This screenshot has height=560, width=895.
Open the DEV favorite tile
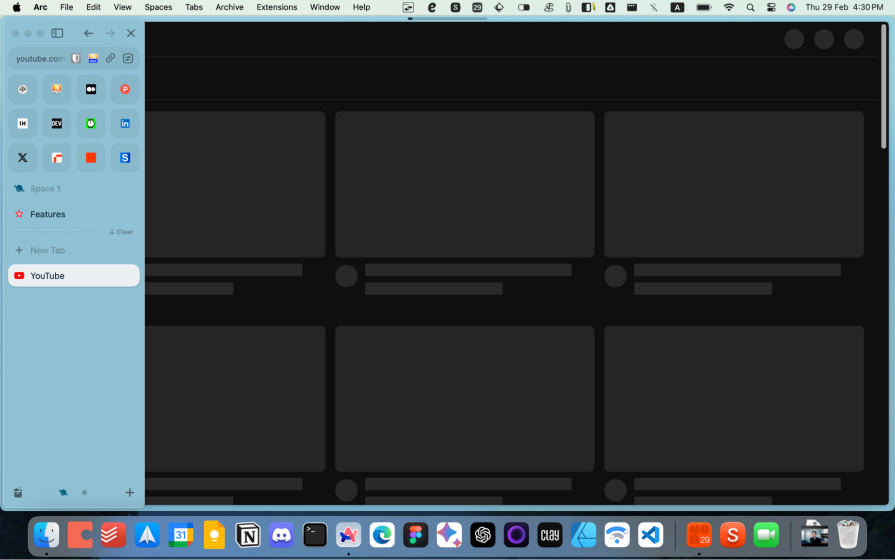tap(57, 123)
